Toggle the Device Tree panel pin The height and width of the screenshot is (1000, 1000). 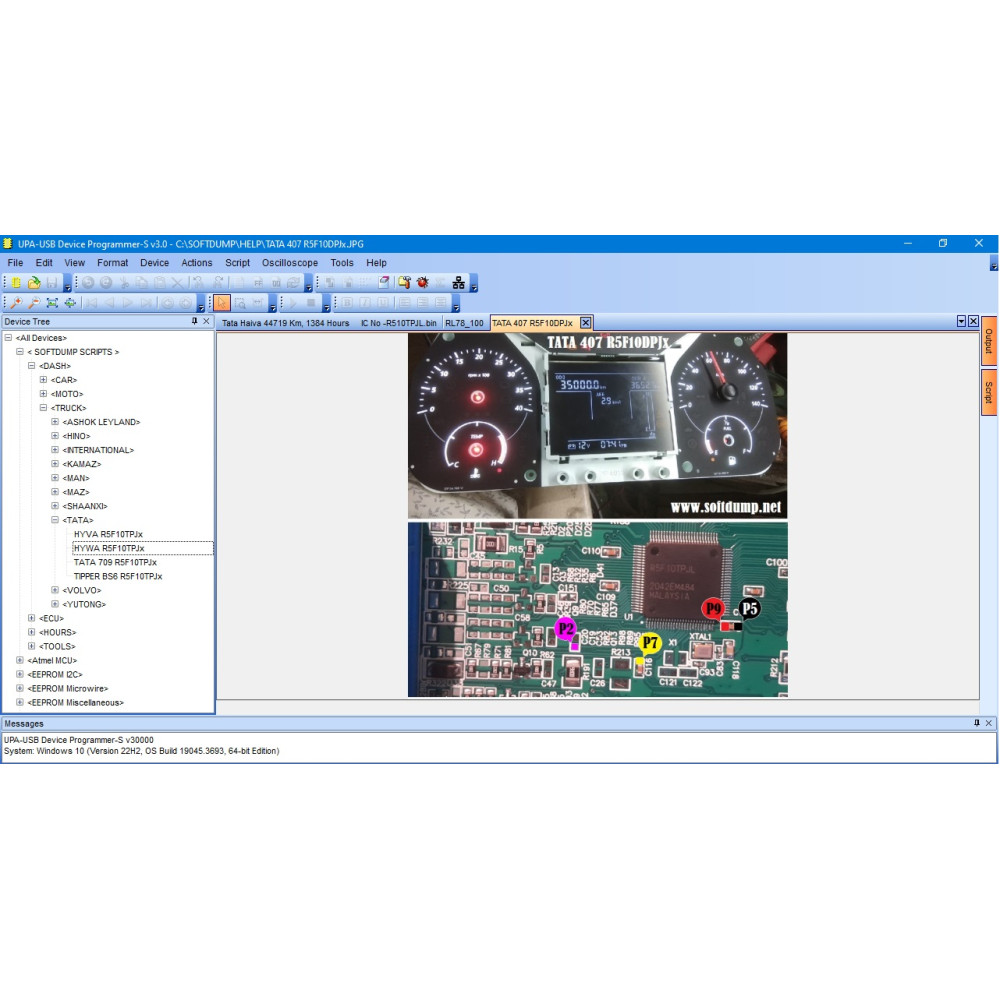(195, 321)
